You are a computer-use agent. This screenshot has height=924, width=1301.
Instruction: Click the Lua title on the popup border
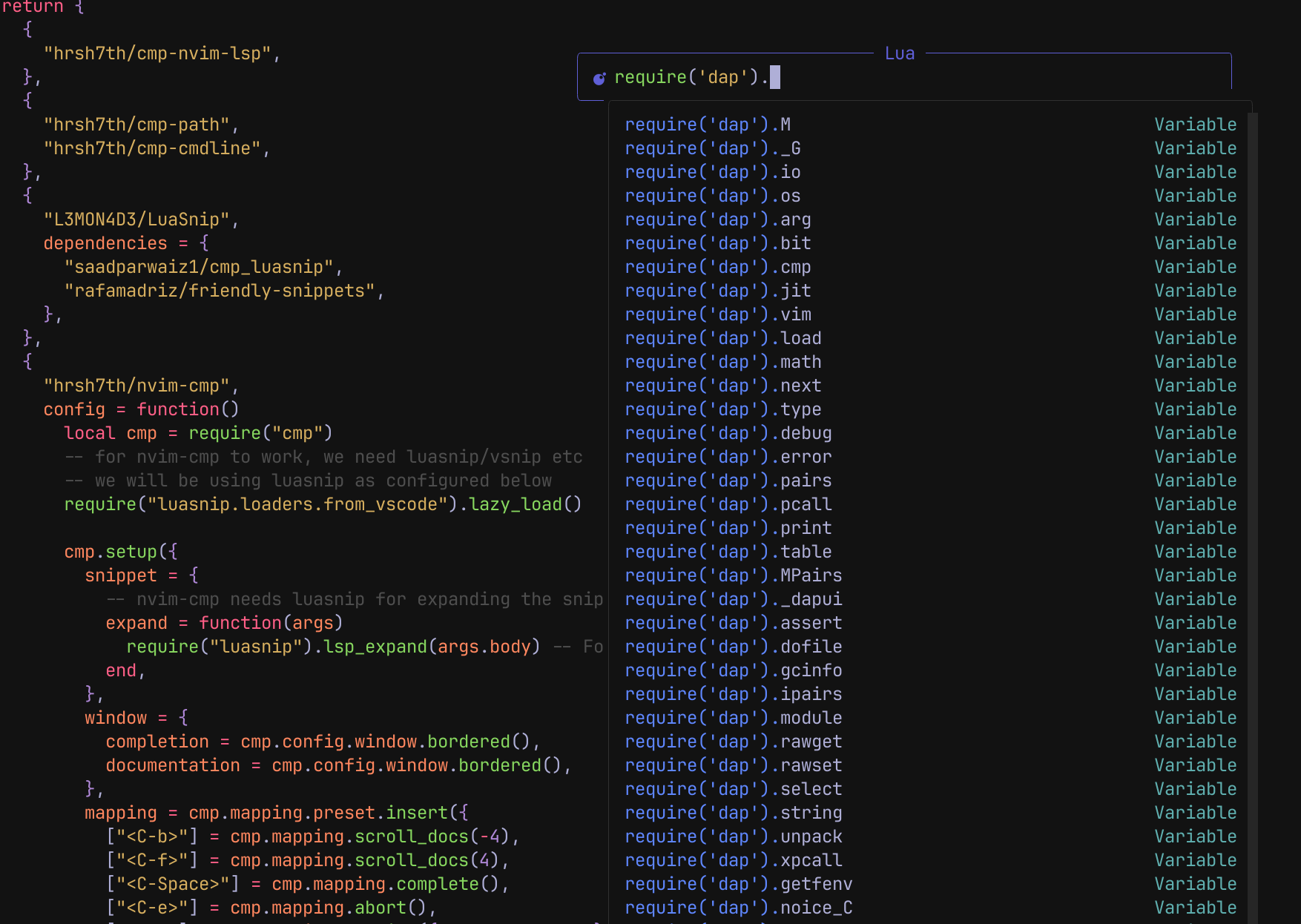click(x=899, y=53)
